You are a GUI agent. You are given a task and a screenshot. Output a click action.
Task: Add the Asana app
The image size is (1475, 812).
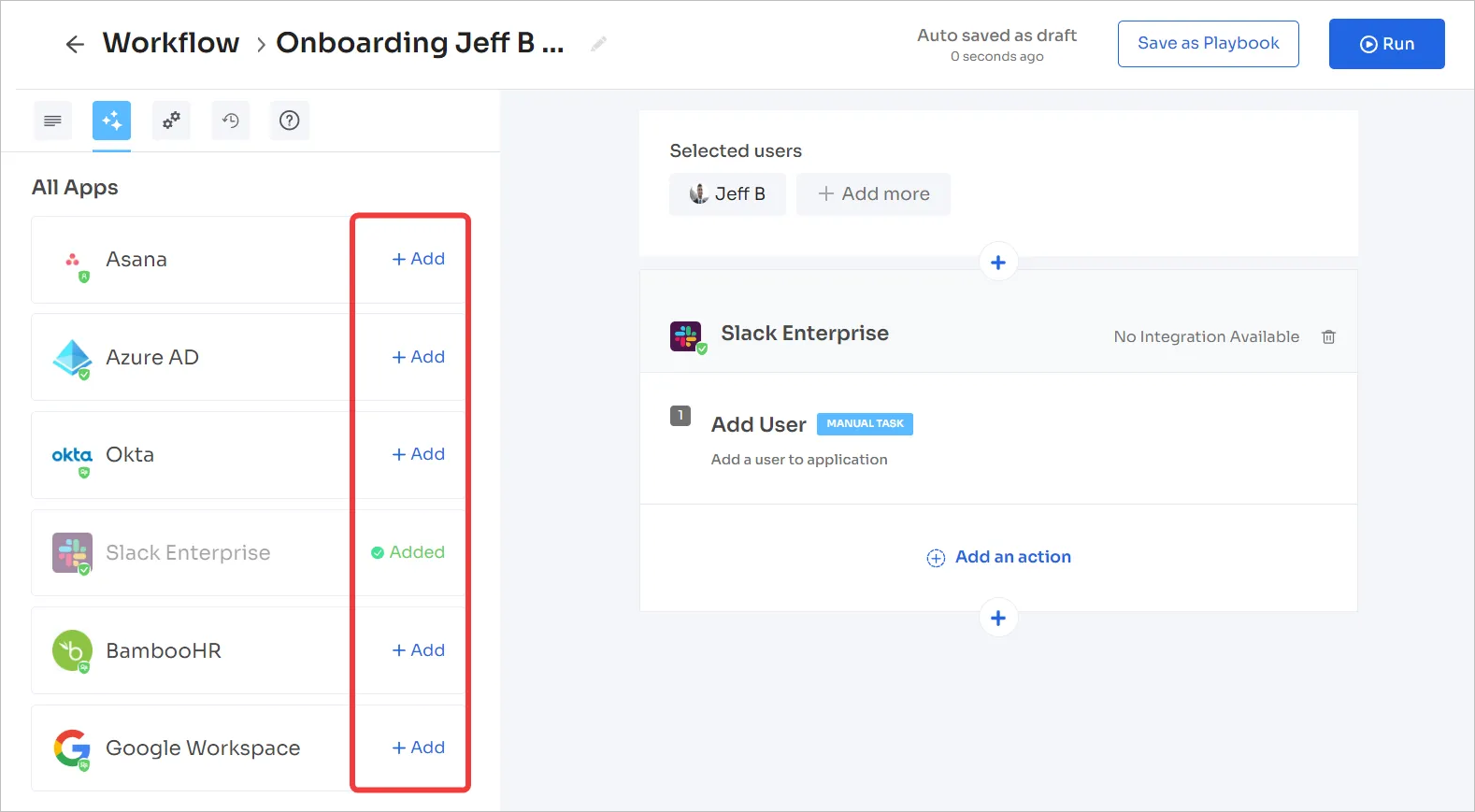pos(418,259)
